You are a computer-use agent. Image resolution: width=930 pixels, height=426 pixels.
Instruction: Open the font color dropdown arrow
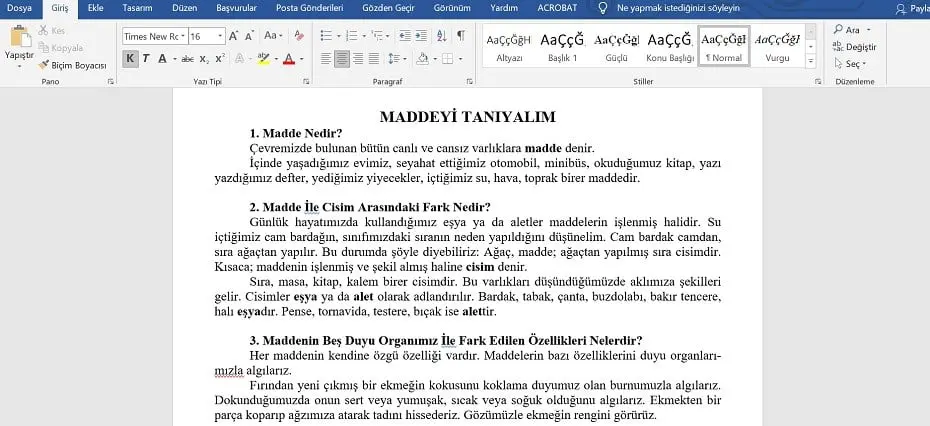point(301,59)
